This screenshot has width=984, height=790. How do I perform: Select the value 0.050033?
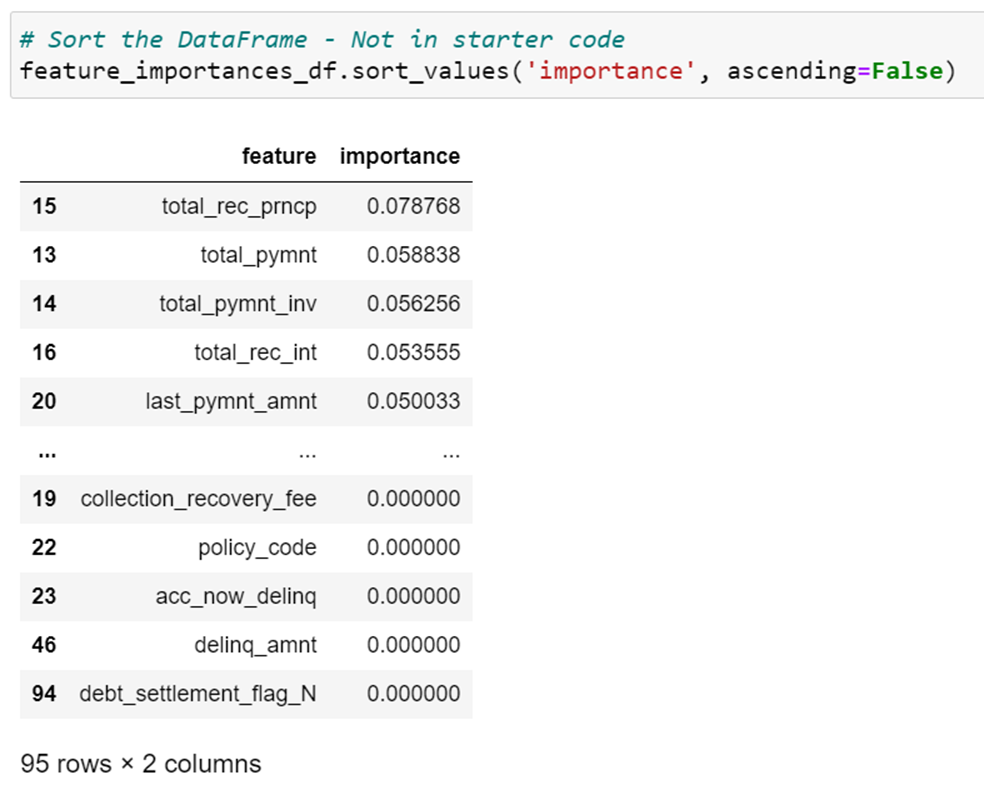click(414, 401)
